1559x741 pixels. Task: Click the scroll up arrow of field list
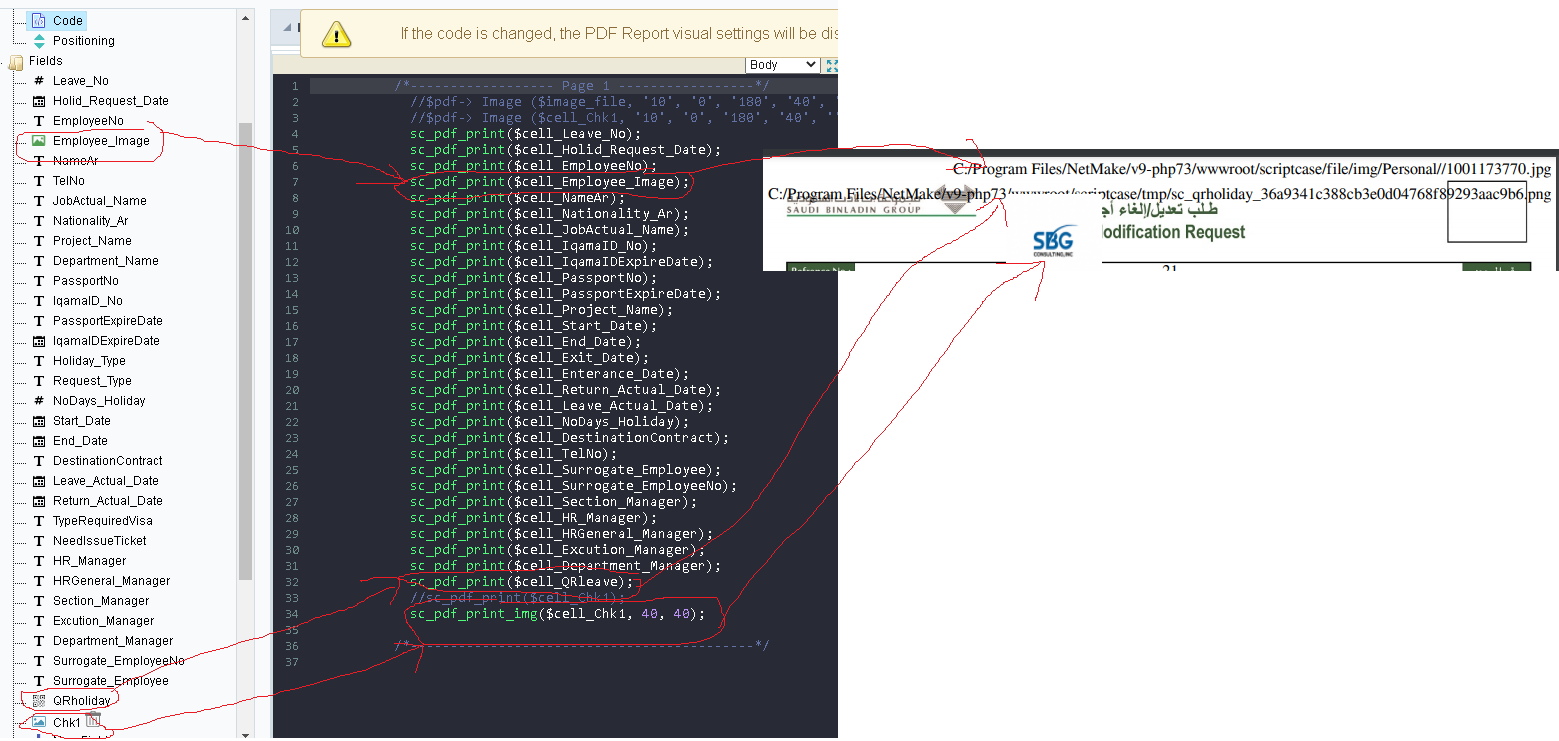click(x=246, y=17)
